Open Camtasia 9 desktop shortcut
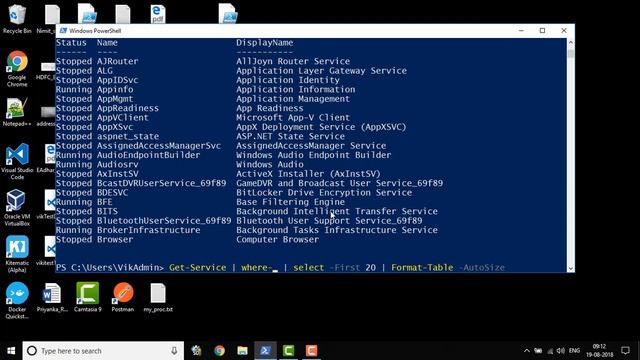 click(x=87, y=298)
